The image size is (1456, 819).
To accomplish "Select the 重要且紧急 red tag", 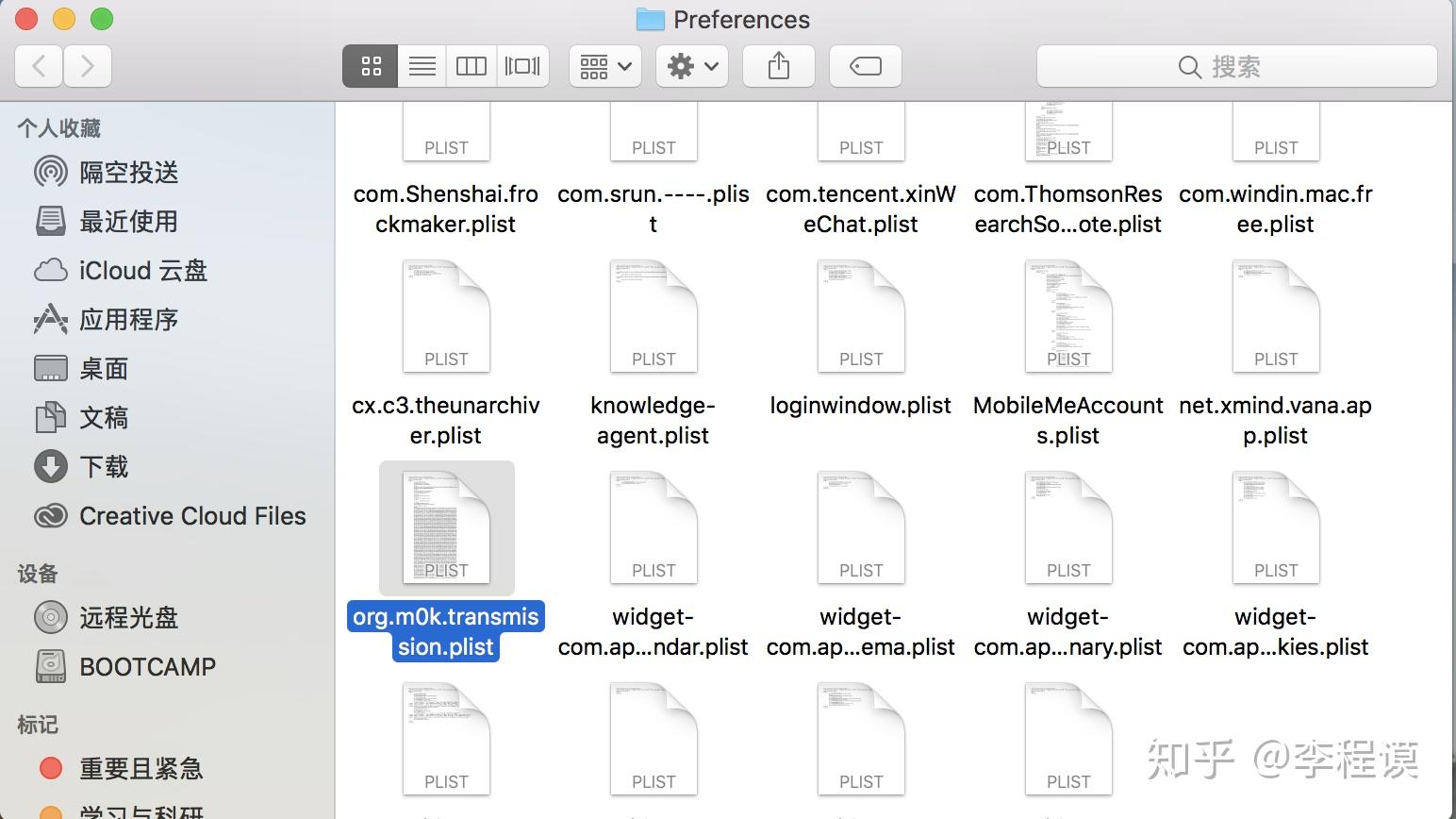I will 141,769.
